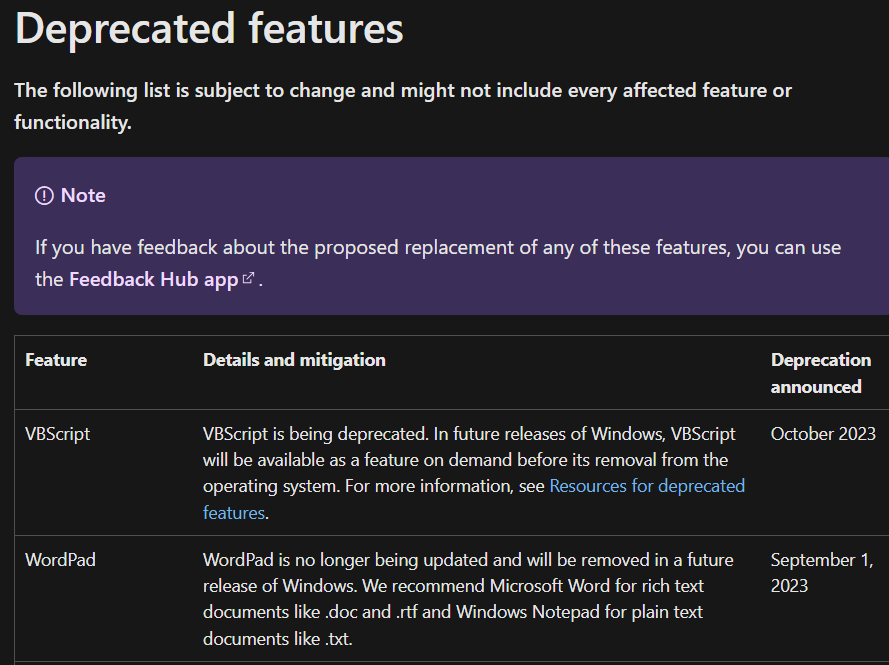The height and width of the screenshot is (665, 889).
Task: Click 'release of Windows. We recommend Microsoft Word' line
Action: pyautogui.click(x=454, y=586)
